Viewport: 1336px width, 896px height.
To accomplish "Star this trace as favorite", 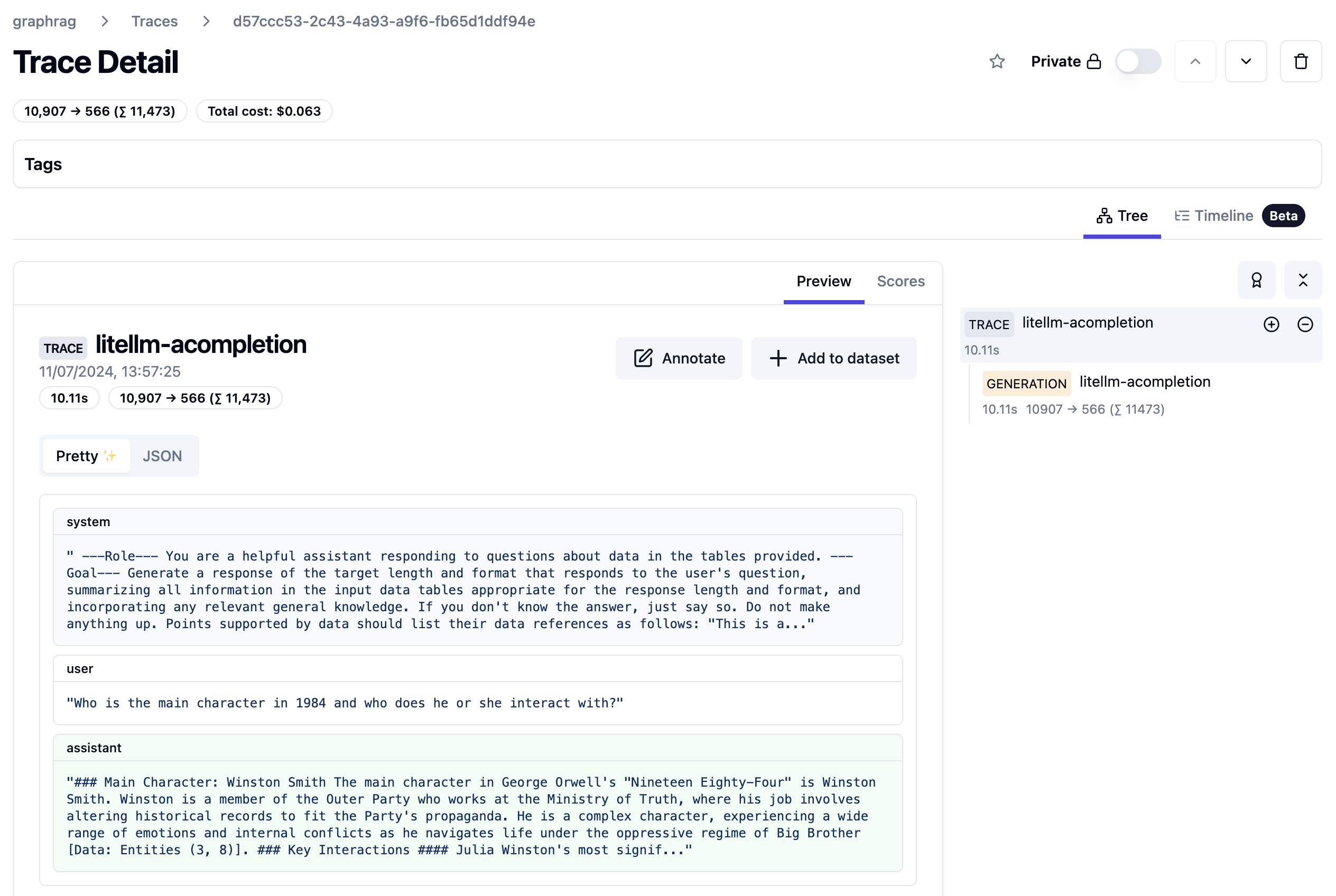I will tap(996, 61).
